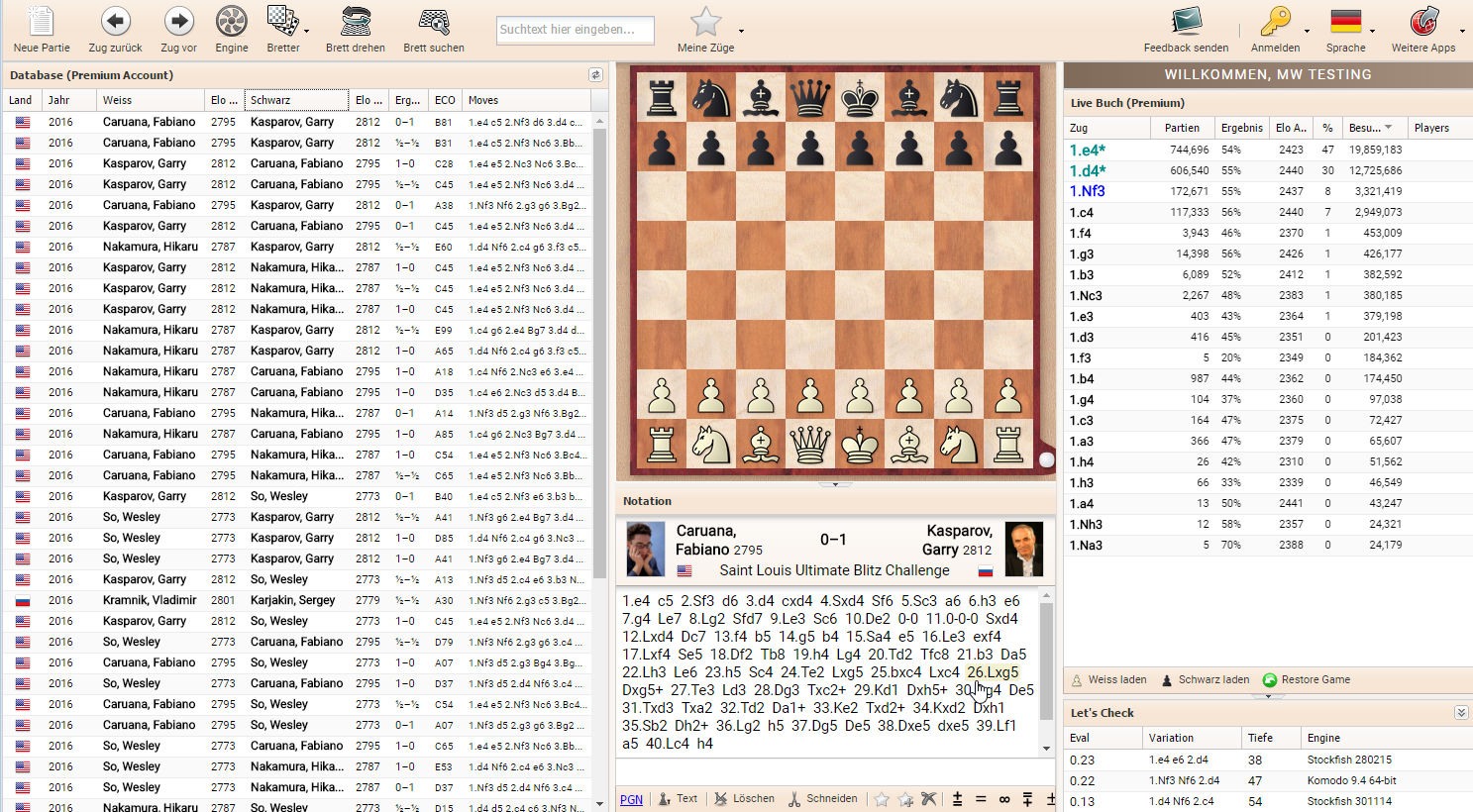Image resolution: width=1473 pixels, height=812 pixels.
Task: Sort database by the Schwarz column
Action: click(x=296, y=100)
